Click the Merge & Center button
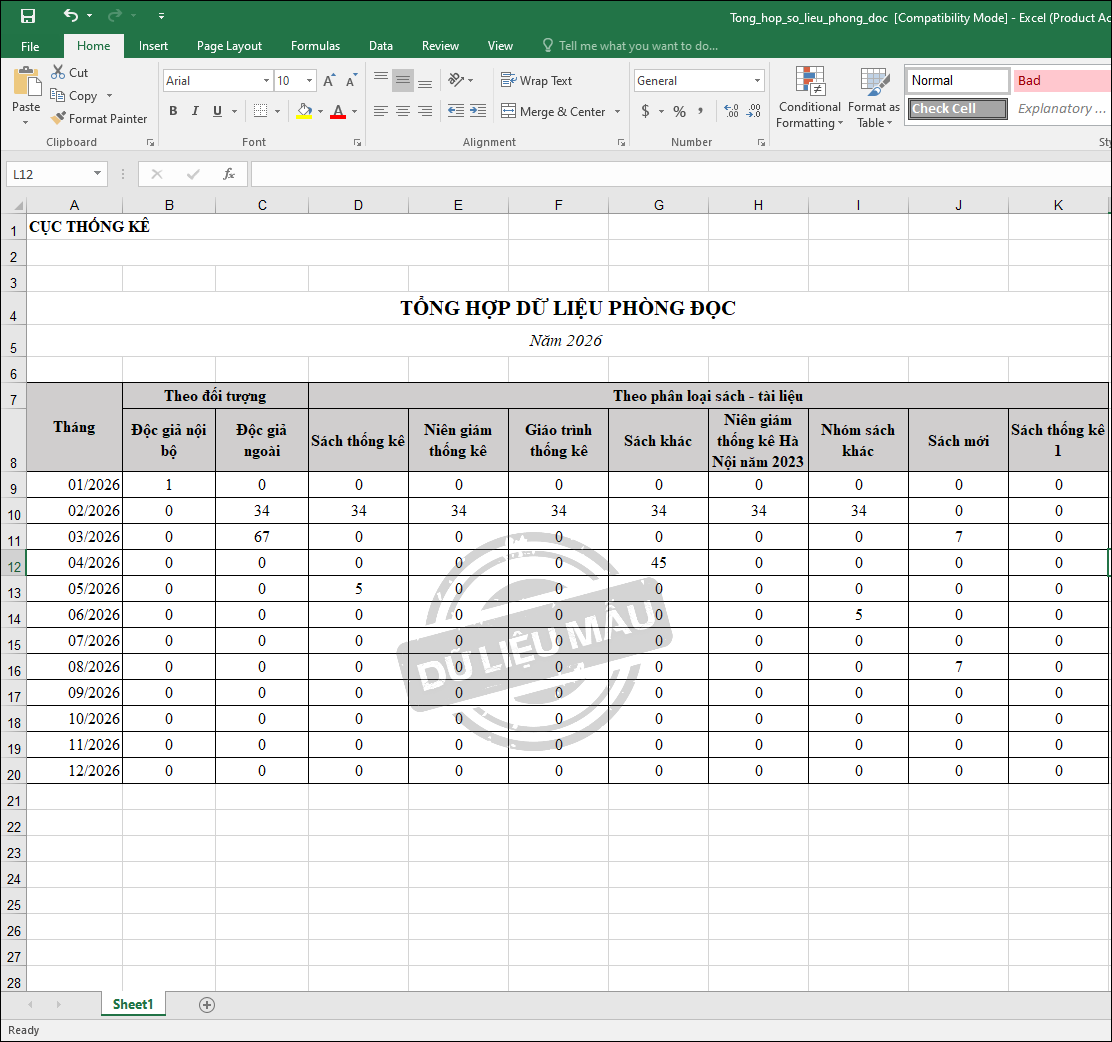This screenshot has width=1112, height=1042. pyautogui.click(x=553, y=111)
